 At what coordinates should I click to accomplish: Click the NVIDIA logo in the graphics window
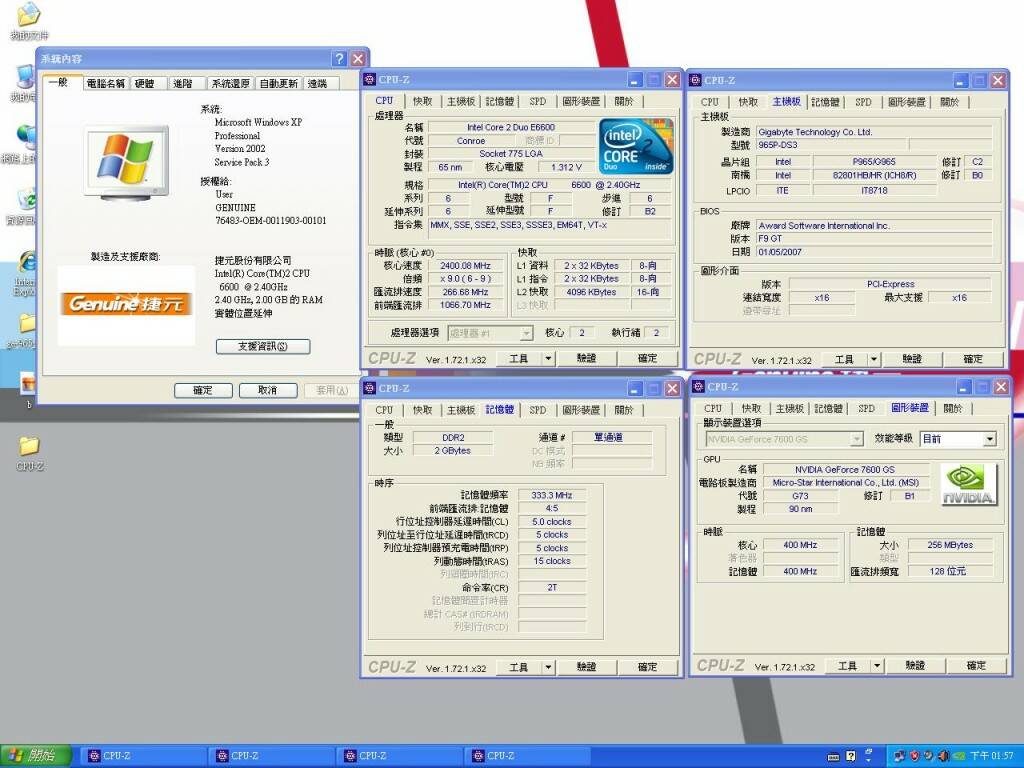[968, 485]
